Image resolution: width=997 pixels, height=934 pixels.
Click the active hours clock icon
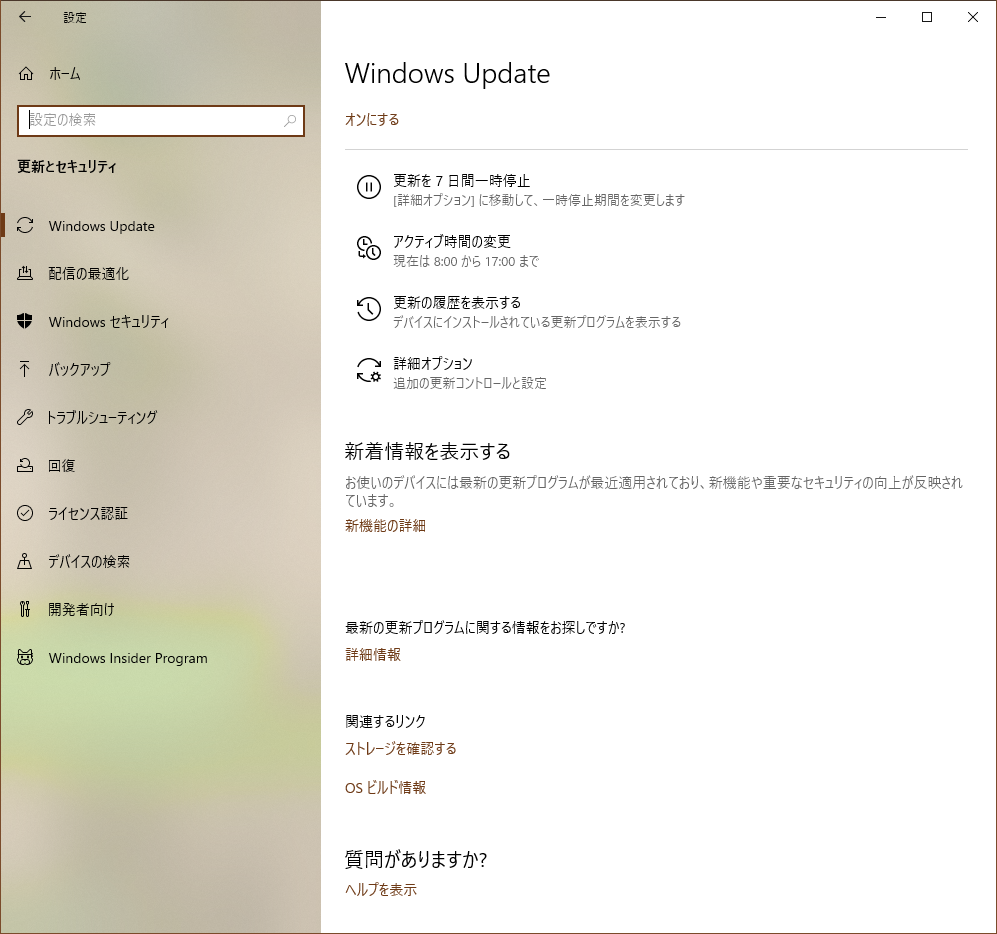368,248
